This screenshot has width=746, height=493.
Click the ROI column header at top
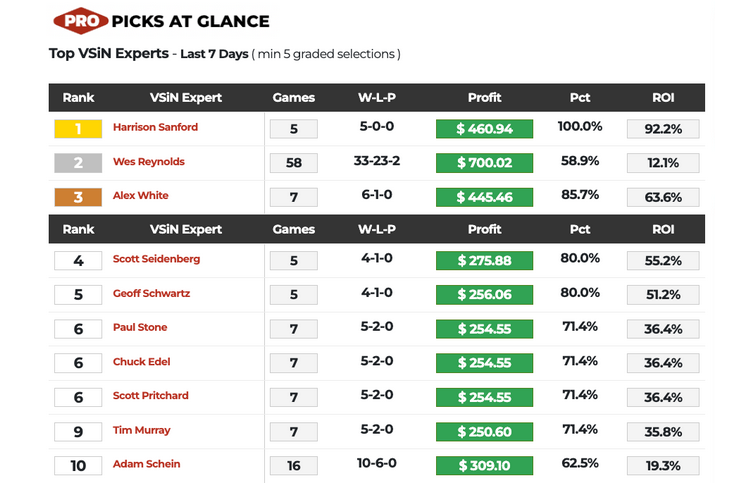[x=663, y=98]
